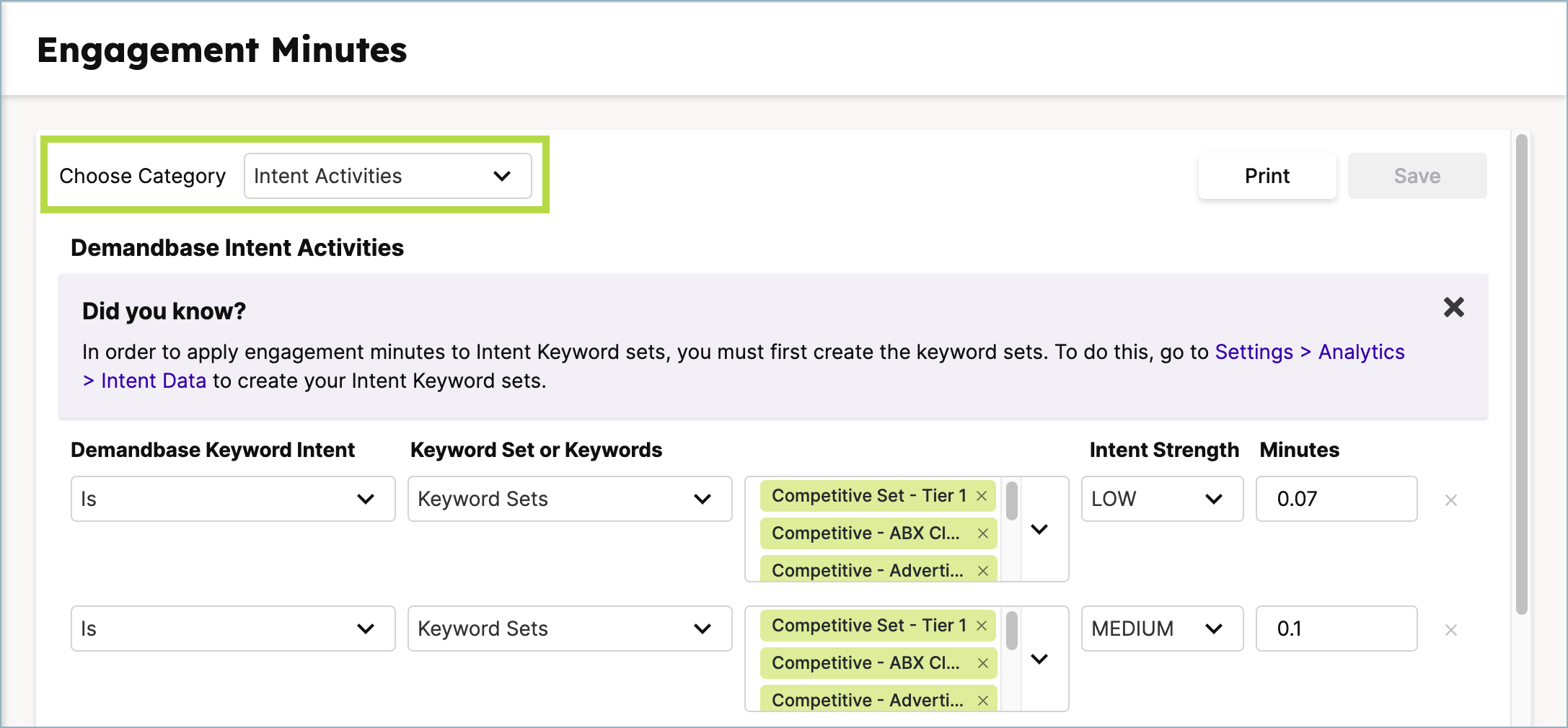Remove 'Competitive - ABX Cl...' tag in MEDIUM row
The image size is (1568, 728).
coord(982,663)
